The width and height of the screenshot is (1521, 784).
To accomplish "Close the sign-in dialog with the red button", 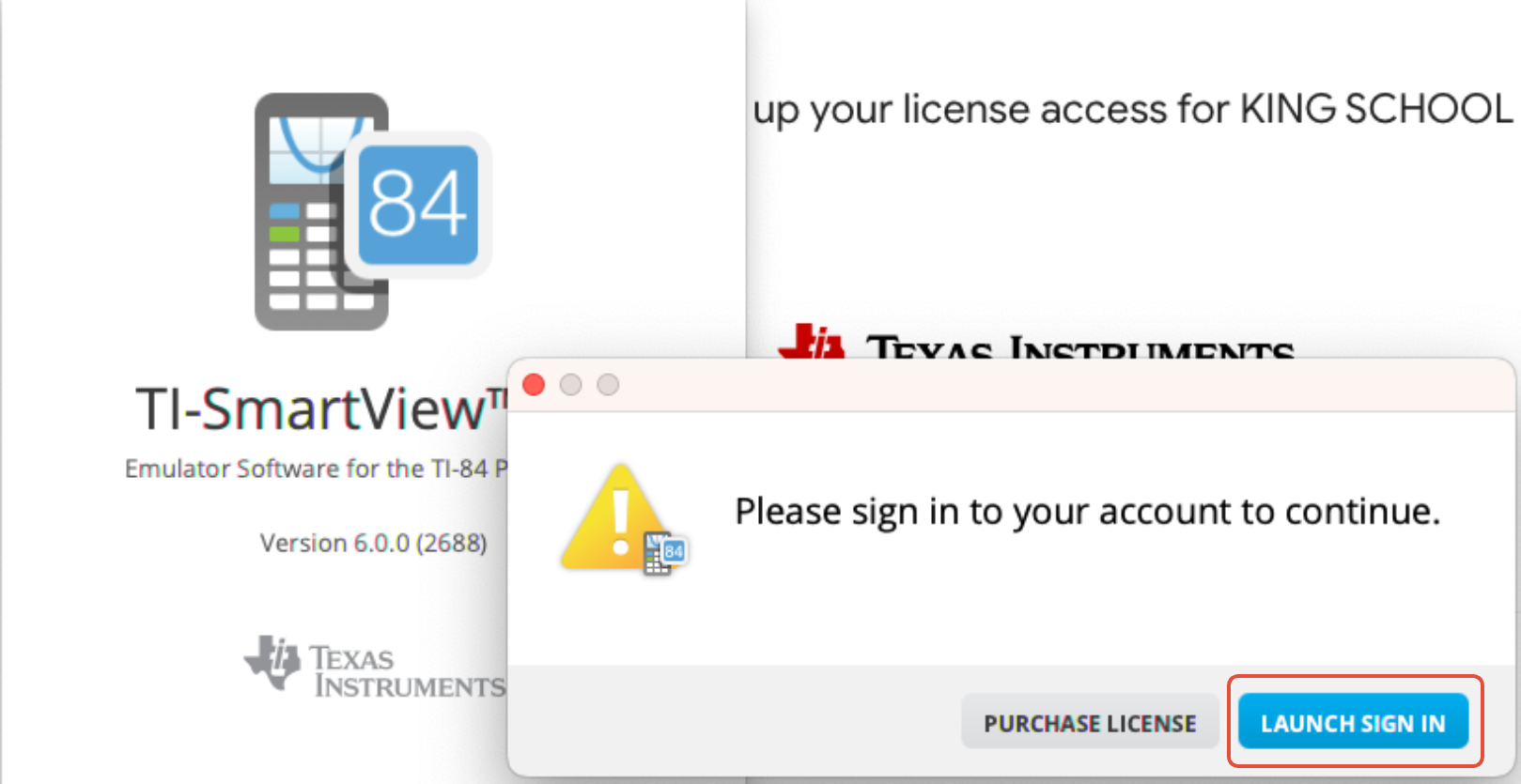I will [534, 385].
